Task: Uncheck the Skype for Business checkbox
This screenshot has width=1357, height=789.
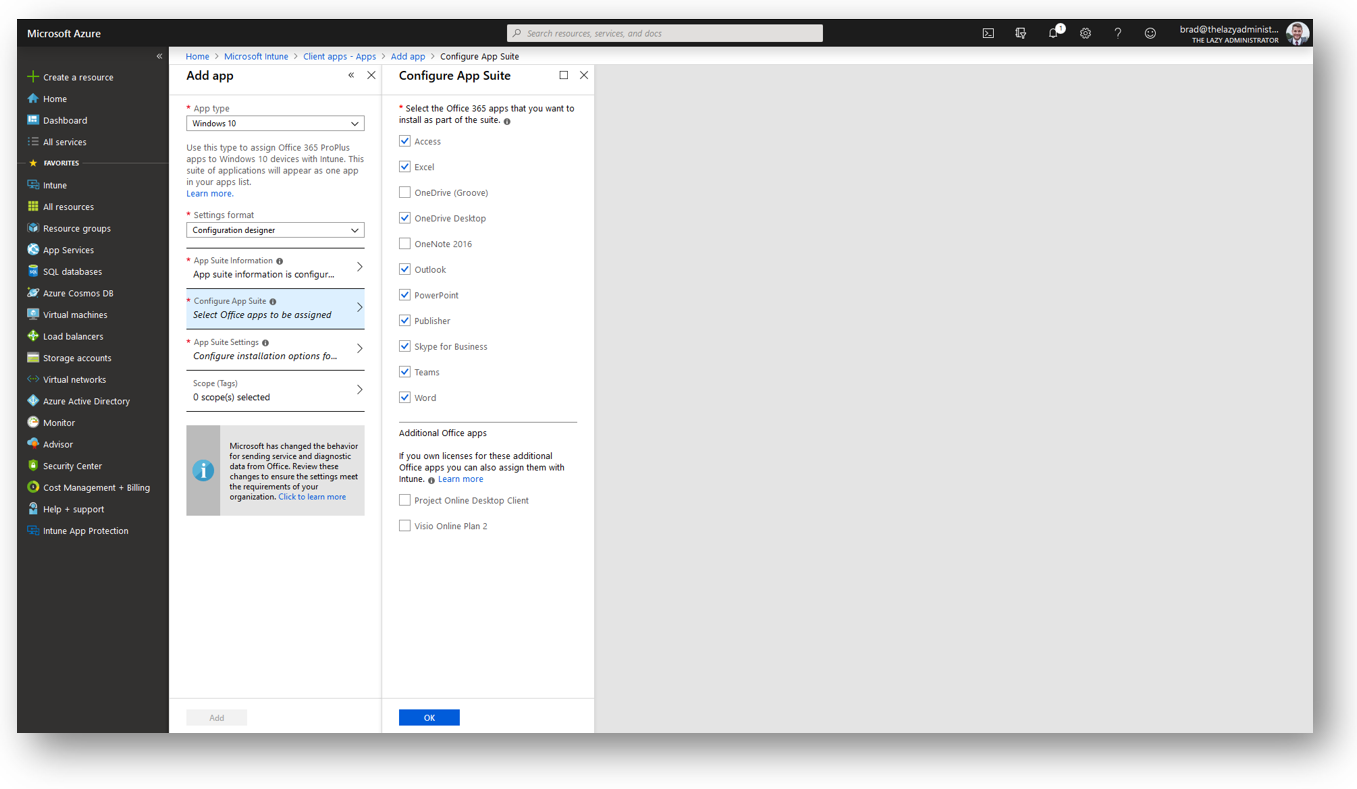Action: click(405, 346)
